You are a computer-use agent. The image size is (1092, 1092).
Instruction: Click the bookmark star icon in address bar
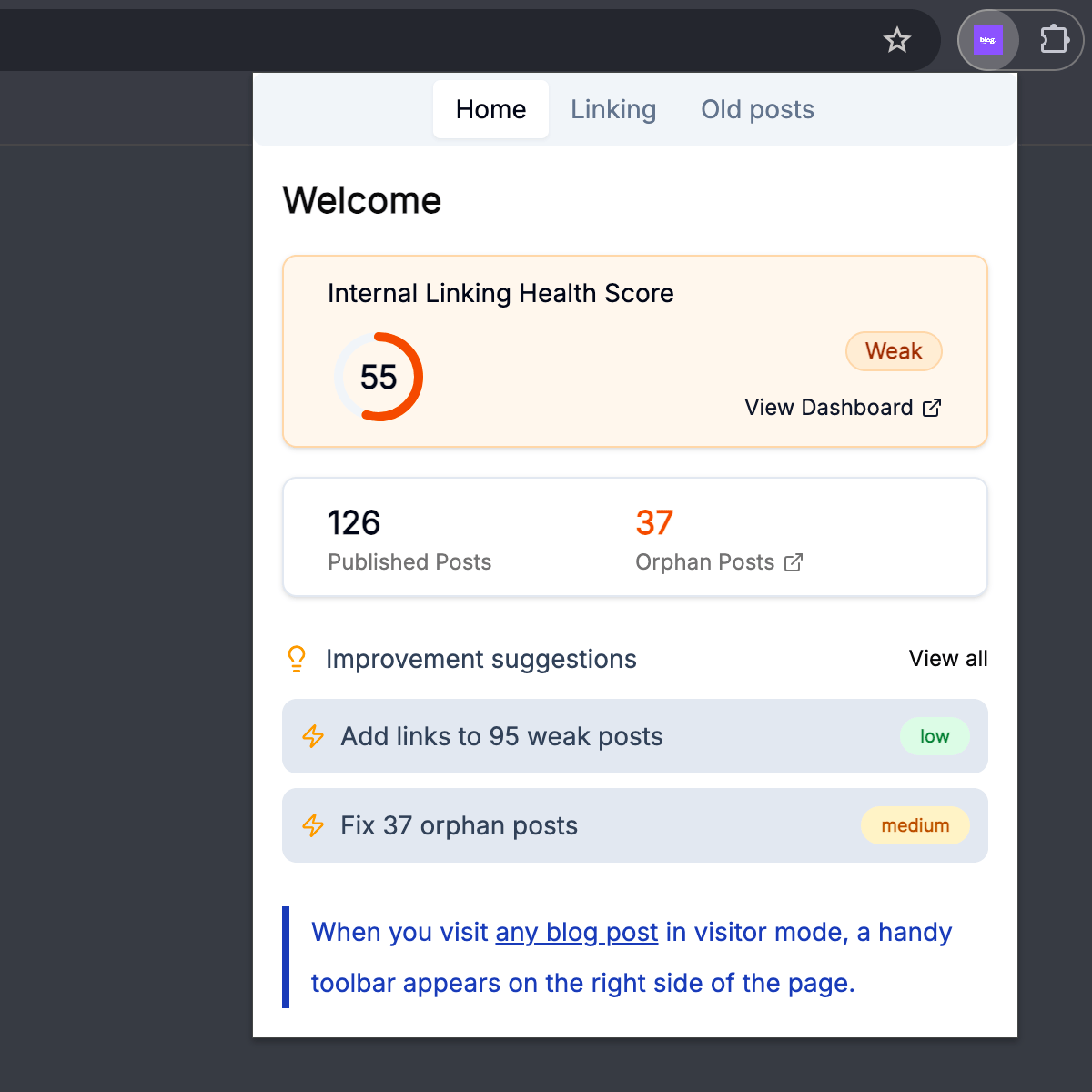(x=897, y=40)
